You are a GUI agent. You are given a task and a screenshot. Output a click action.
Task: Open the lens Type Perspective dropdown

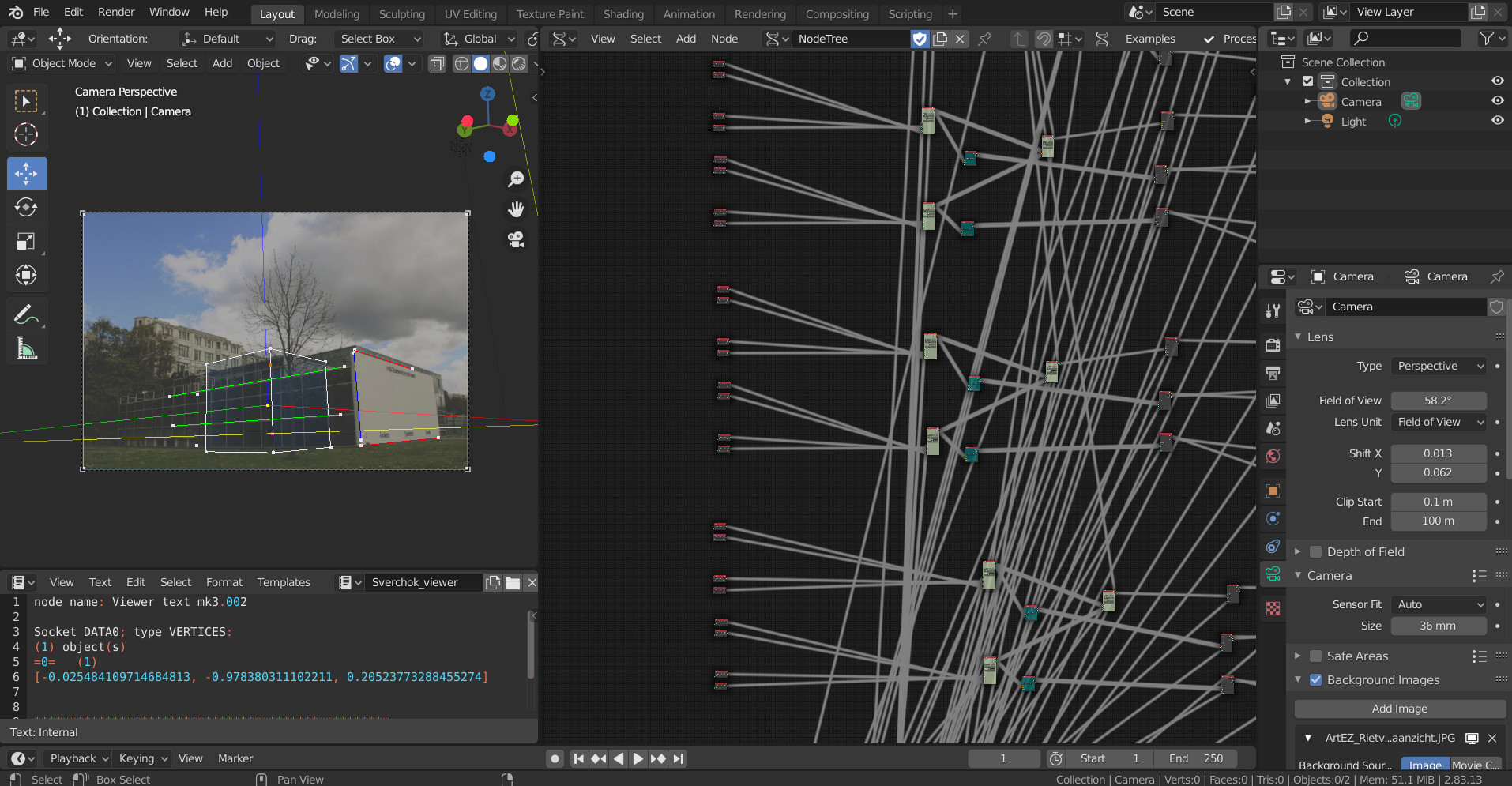1439,367
